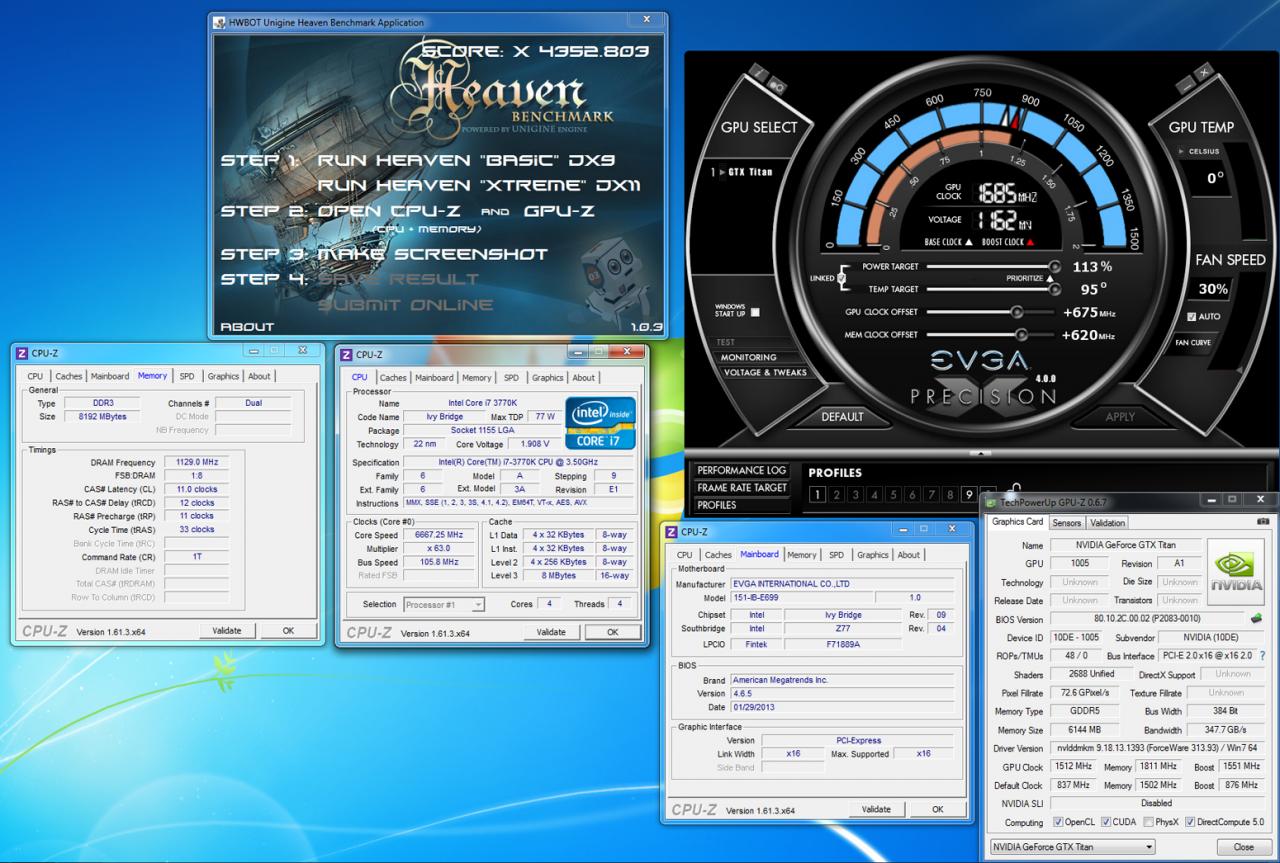This screenshot has width=1280, height=863.
Task: Click Run Heaven "Xtreme" DX11
Action: click(479, 185)
